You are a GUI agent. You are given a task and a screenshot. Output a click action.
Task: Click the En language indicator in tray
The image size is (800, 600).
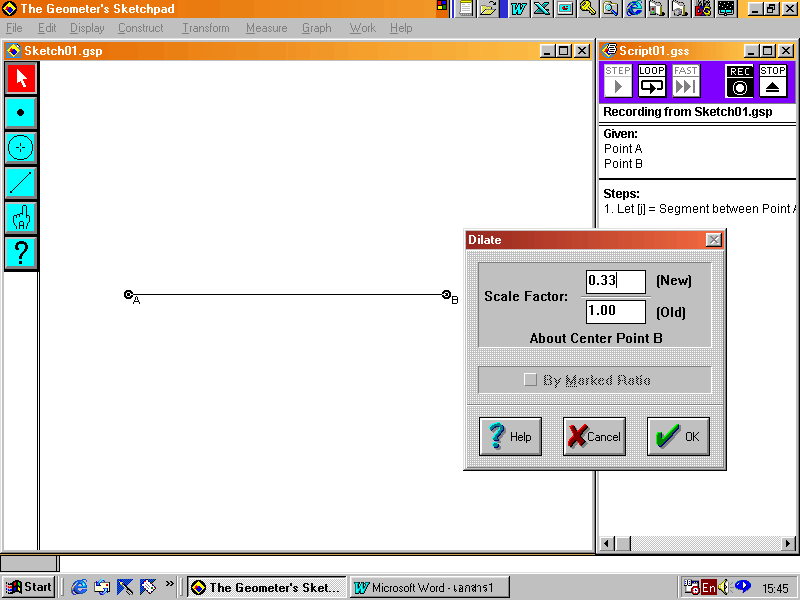pyautogui.click(x=709, y=588)
